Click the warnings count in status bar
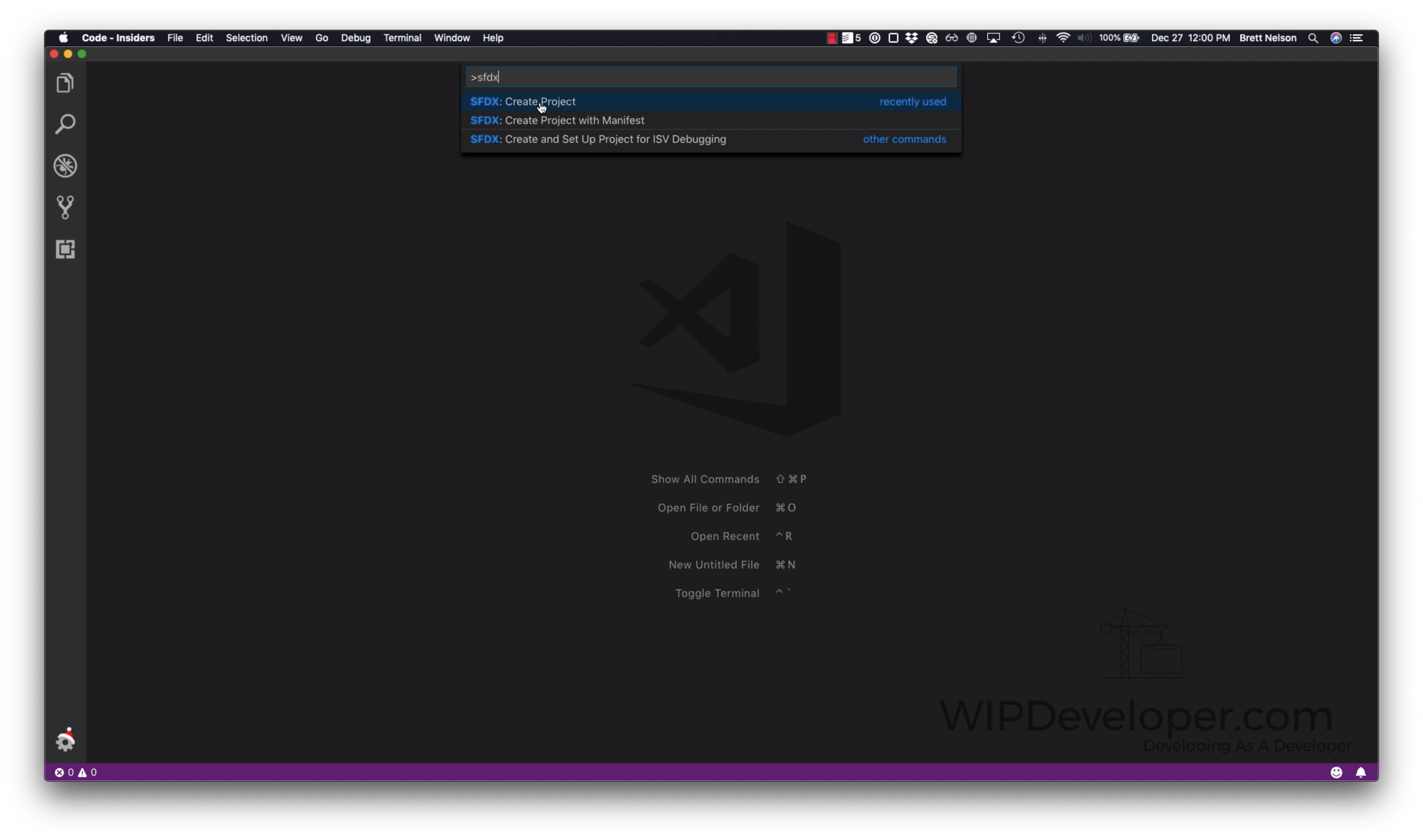 [87, 772]
